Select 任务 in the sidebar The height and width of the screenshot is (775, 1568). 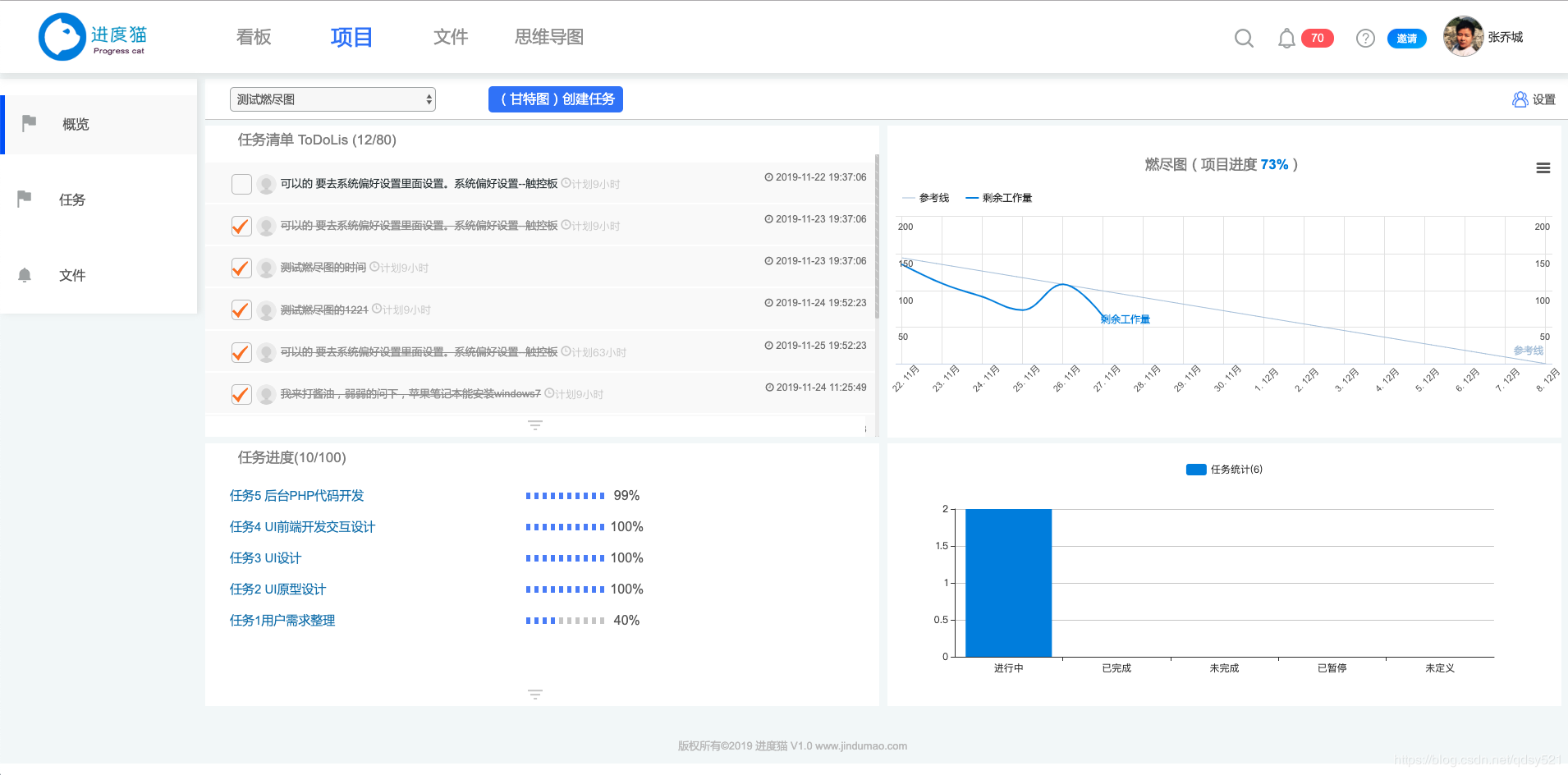tap(99, 199)
